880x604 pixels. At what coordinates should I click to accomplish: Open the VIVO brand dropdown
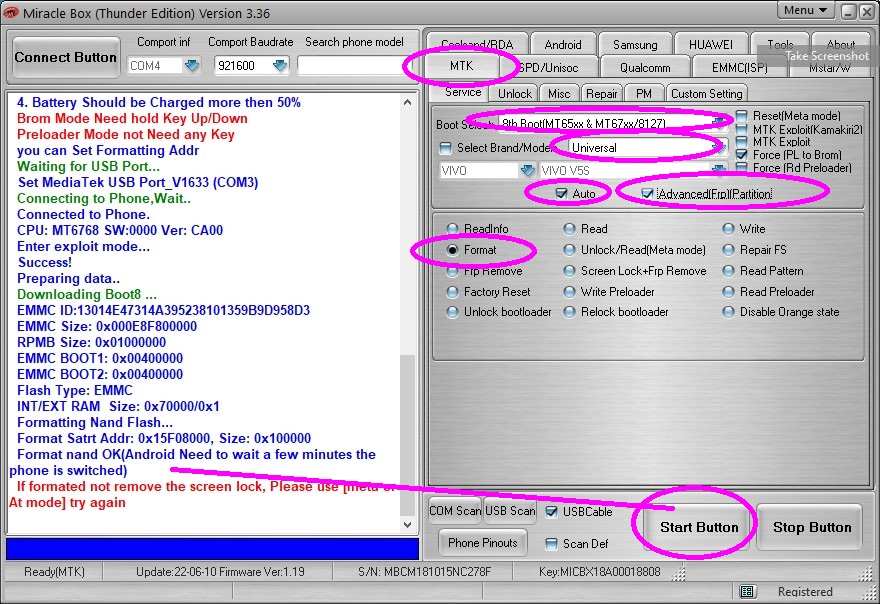(527, 170)
